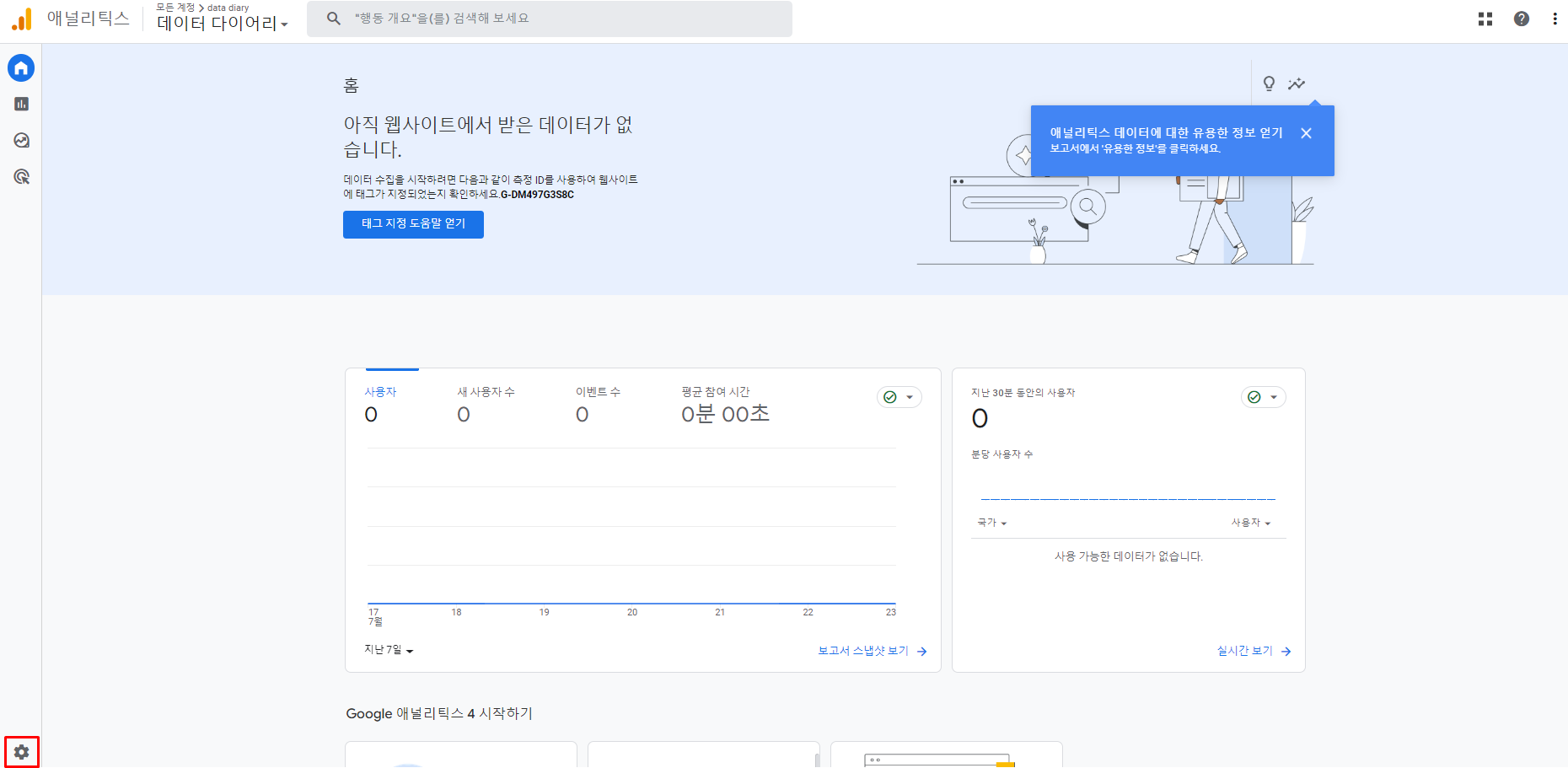Open the Google apps grid icon

(x=1485, y=19)
